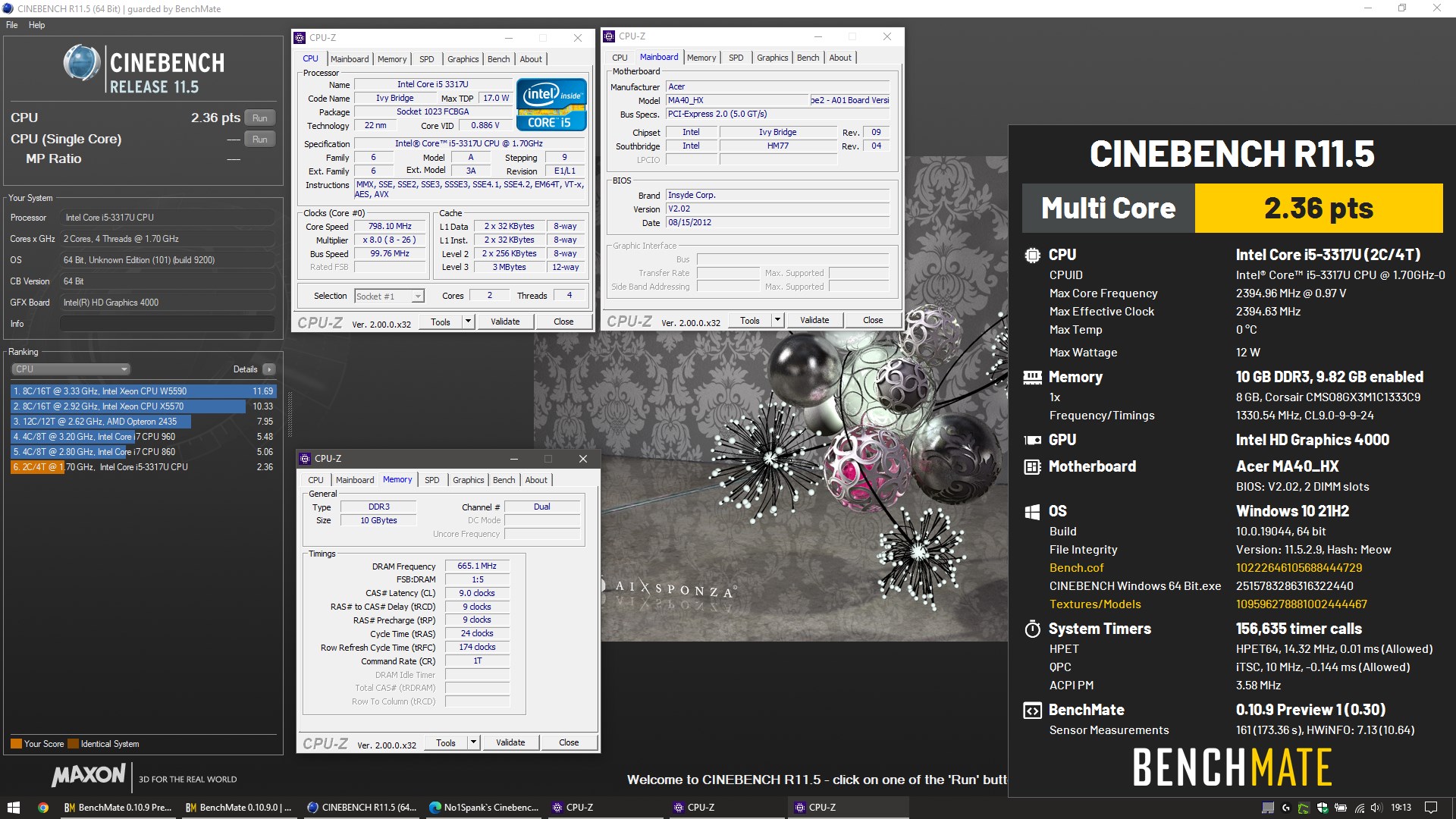Click the Details arrow icon in Ranking
This screenshot has height=819, width=1456.
pyautogui.click(x=268, y=369)
